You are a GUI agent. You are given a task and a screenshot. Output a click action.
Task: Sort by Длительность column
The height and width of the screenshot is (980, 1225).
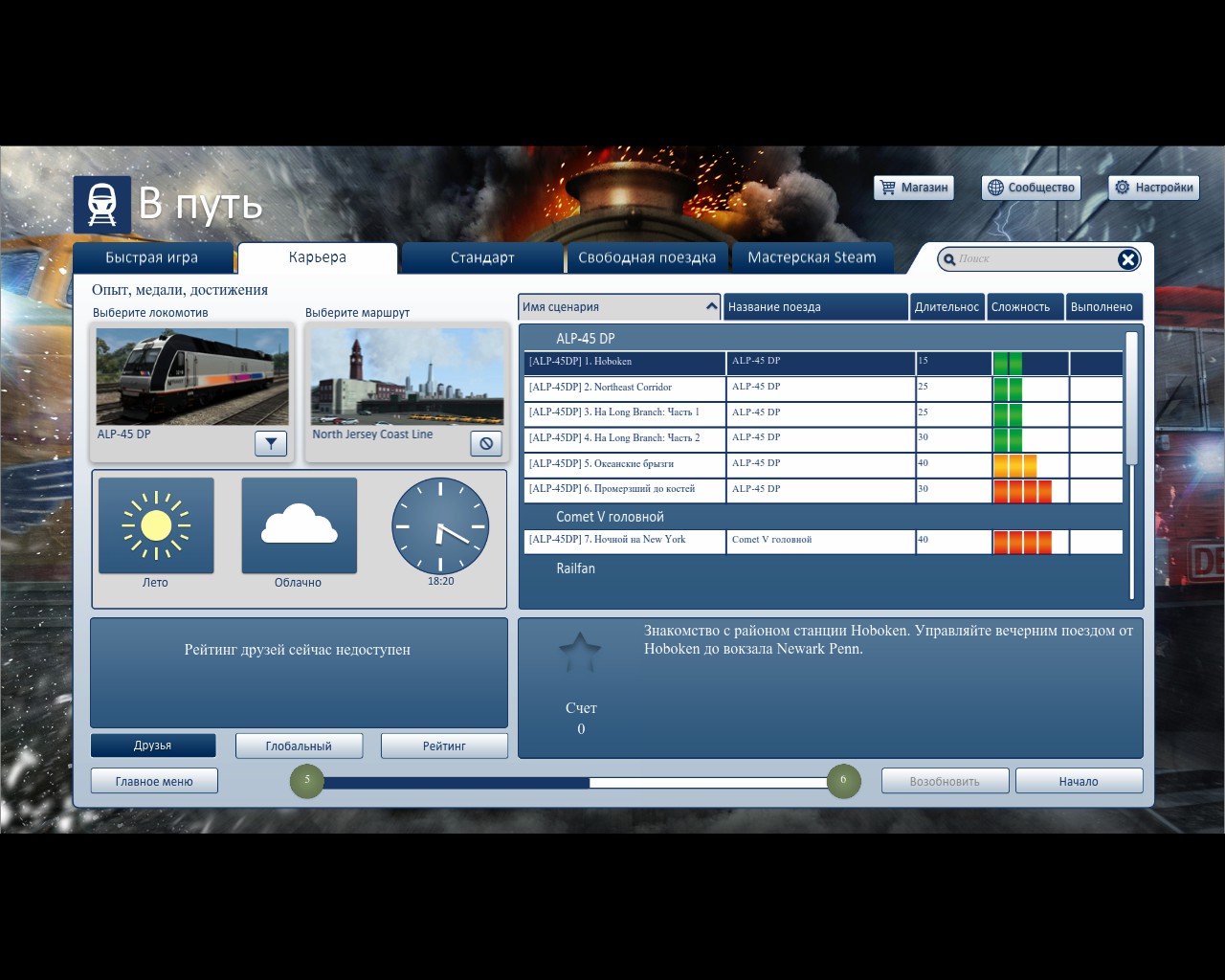[947, 306]
